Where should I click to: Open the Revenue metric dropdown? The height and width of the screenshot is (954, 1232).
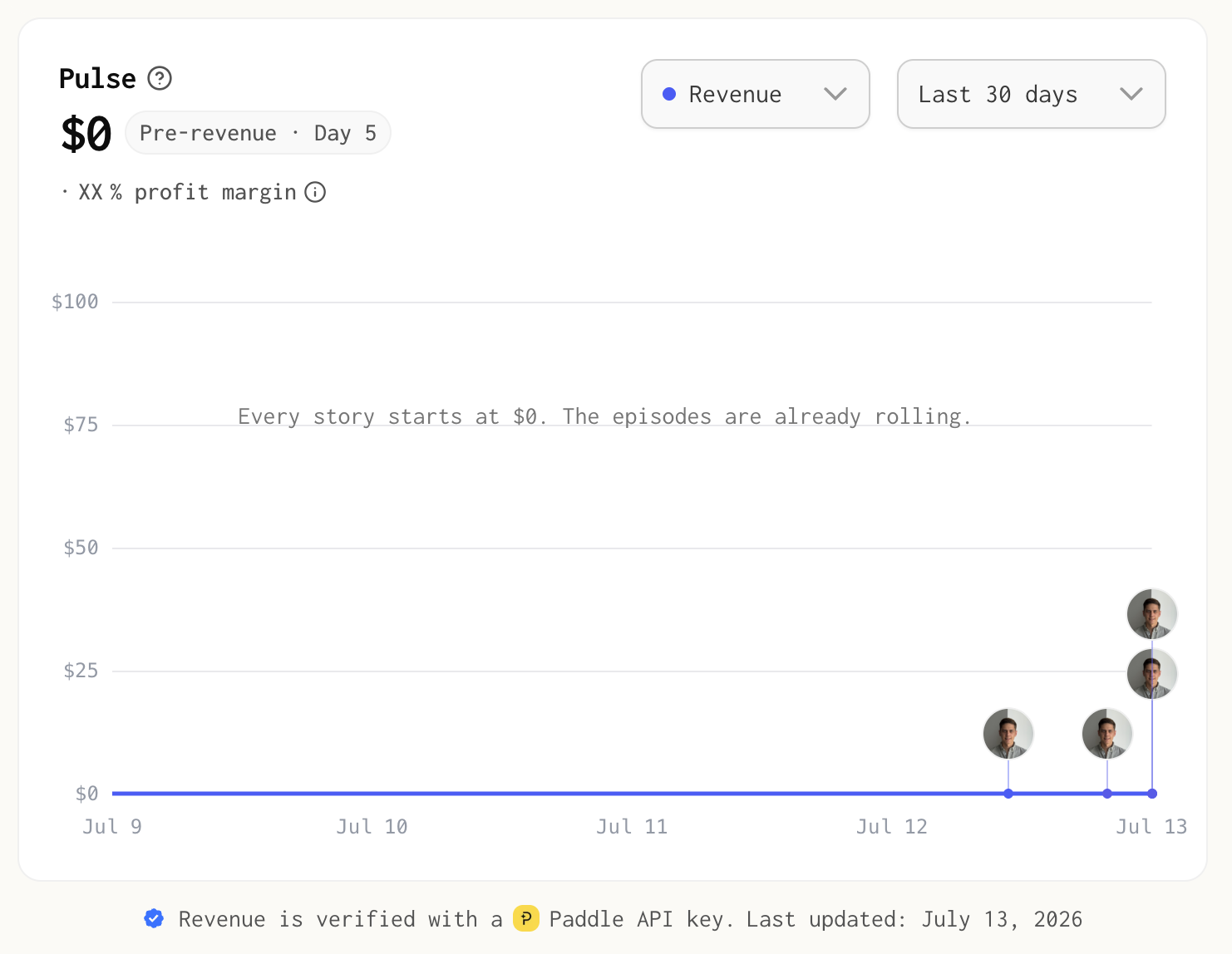tap(756, 94)
